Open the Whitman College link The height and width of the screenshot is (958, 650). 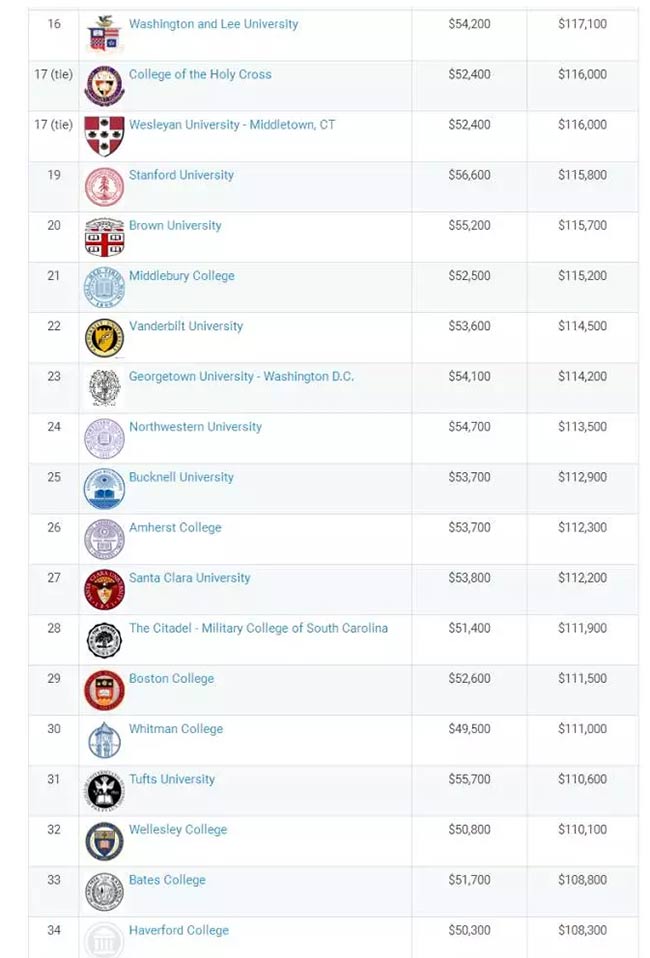point(175,729)
